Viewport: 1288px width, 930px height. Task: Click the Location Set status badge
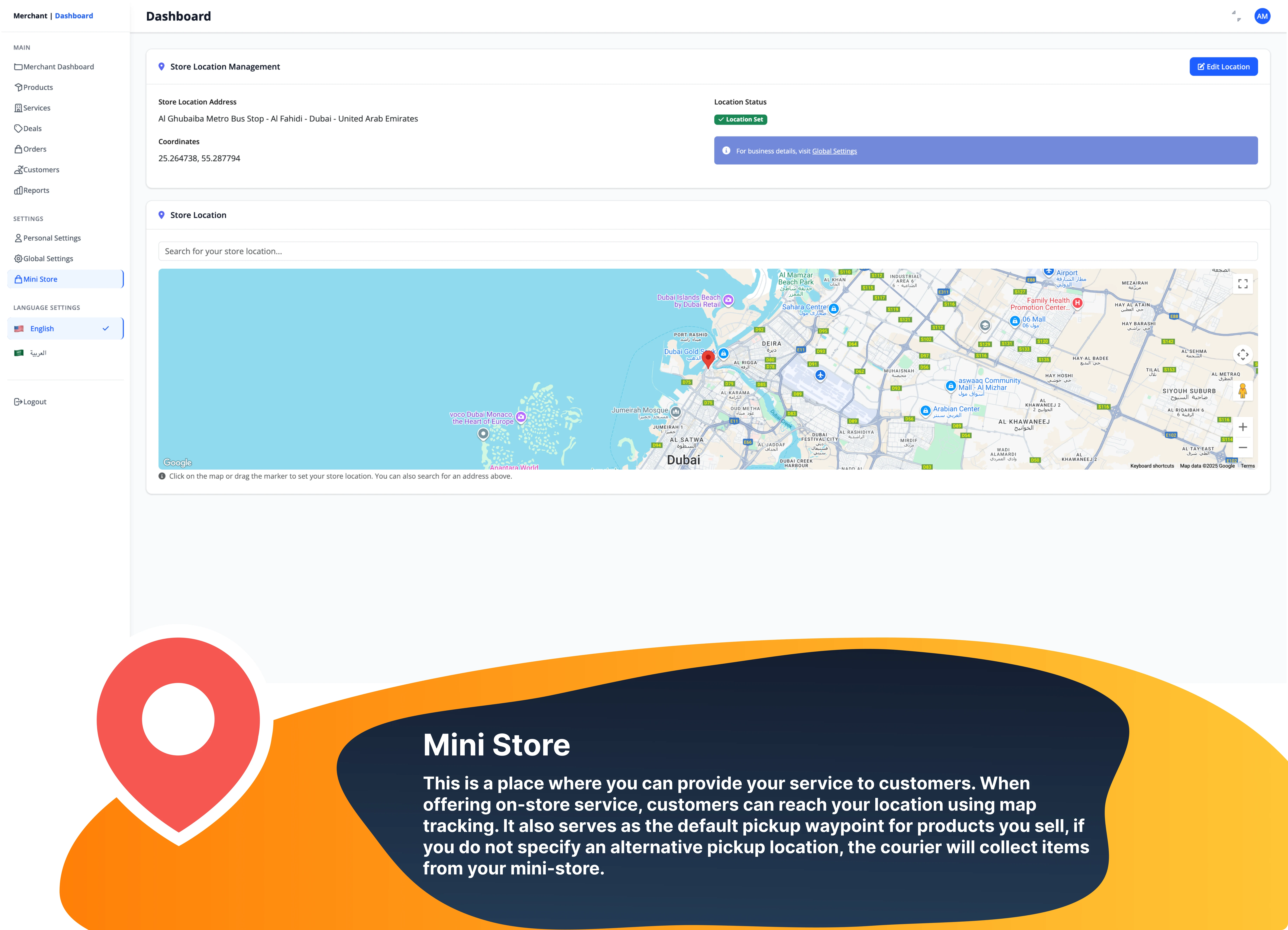740,119
